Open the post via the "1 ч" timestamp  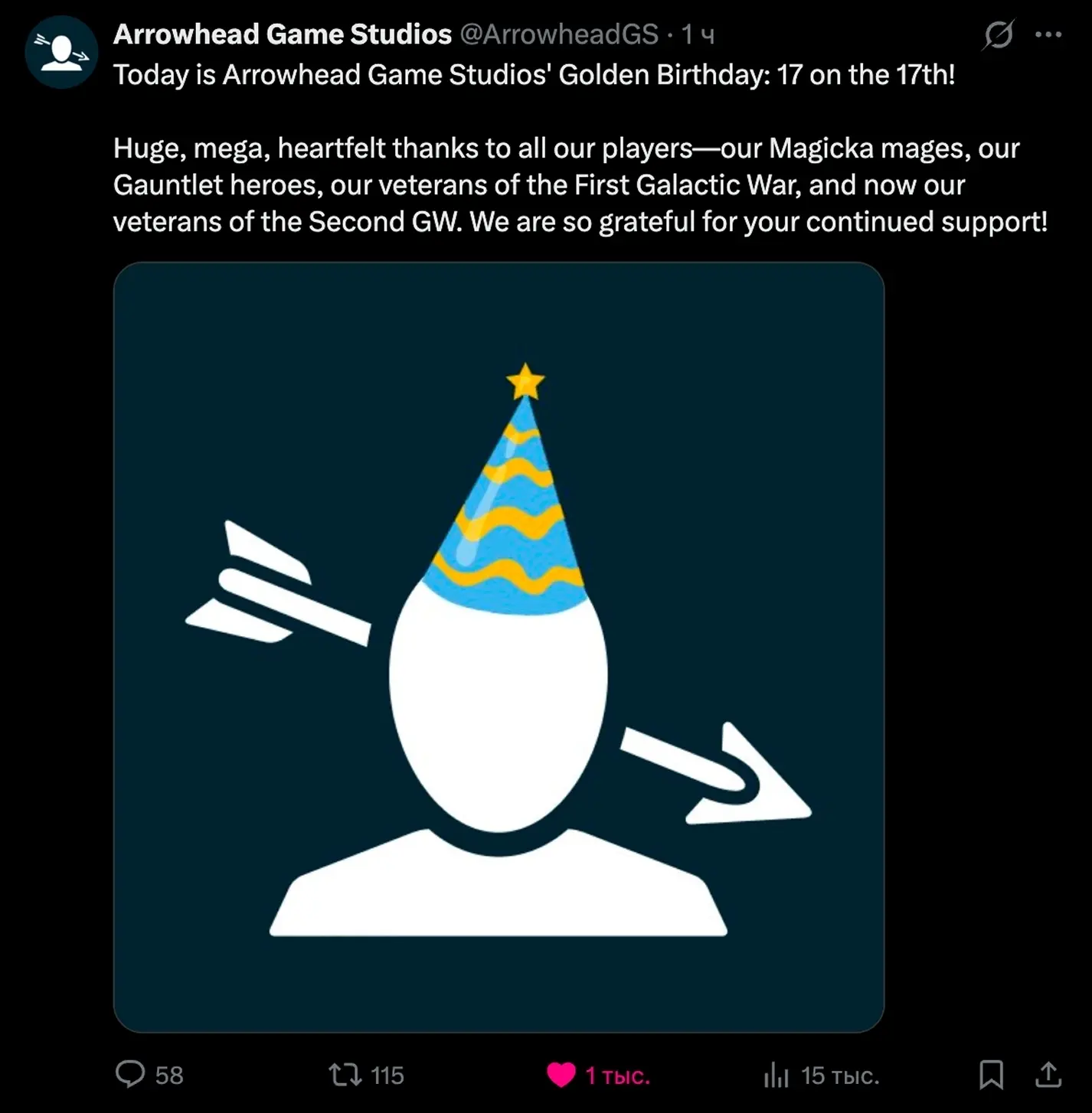tap(698, 34)
